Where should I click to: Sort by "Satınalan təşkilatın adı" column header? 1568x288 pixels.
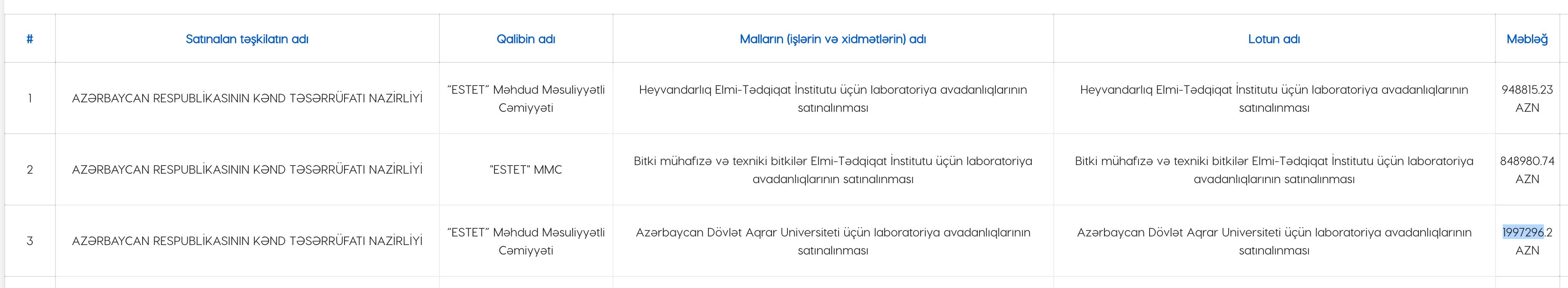pyautogui.click(x=247, y=39)
